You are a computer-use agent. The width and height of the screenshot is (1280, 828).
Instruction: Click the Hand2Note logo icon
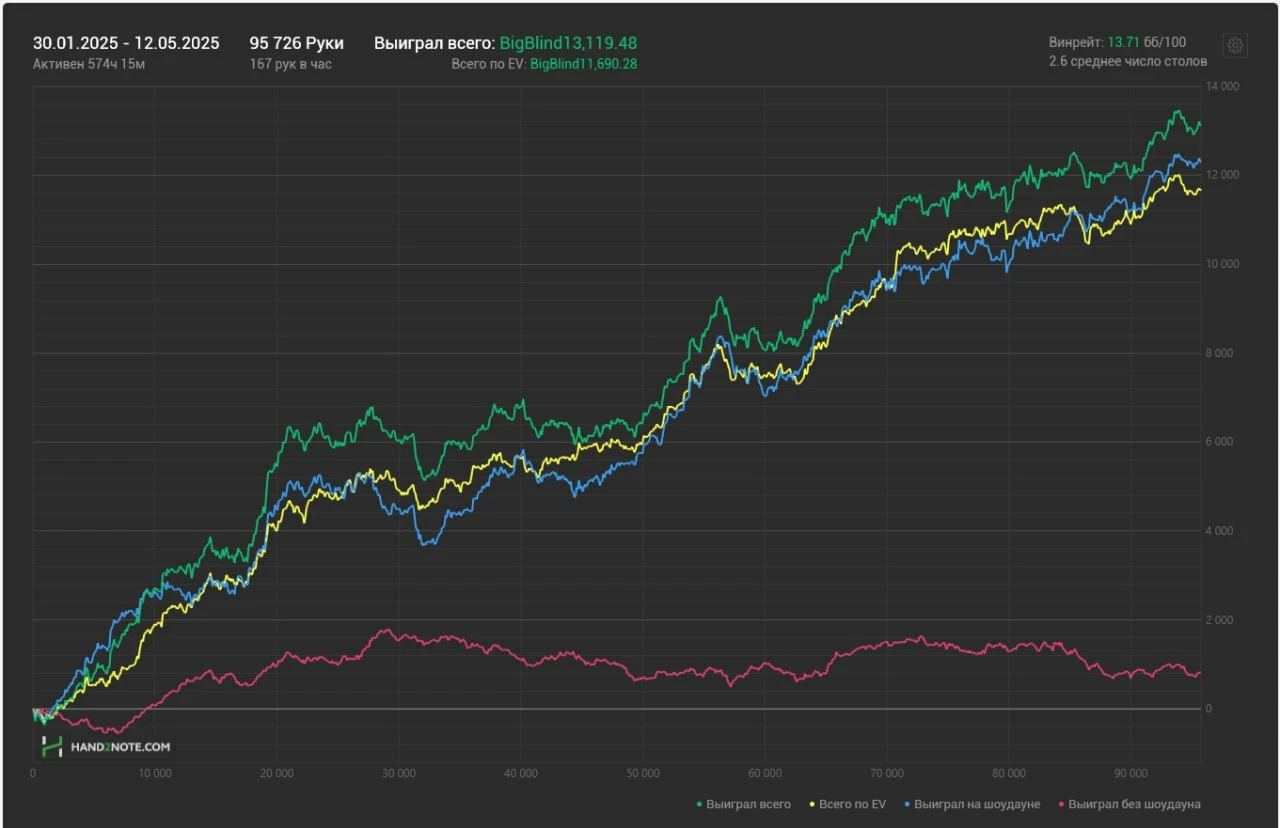[51, 746]
